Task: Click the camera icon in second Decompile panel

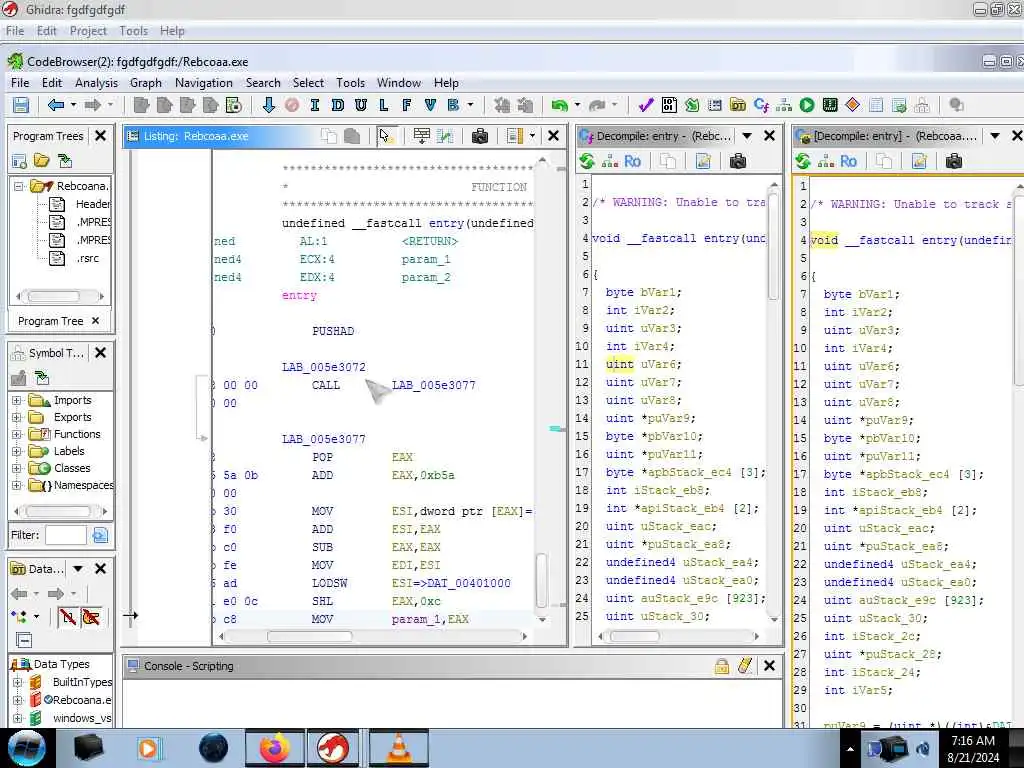Action: pyautogui.click(x=953, y=161)
